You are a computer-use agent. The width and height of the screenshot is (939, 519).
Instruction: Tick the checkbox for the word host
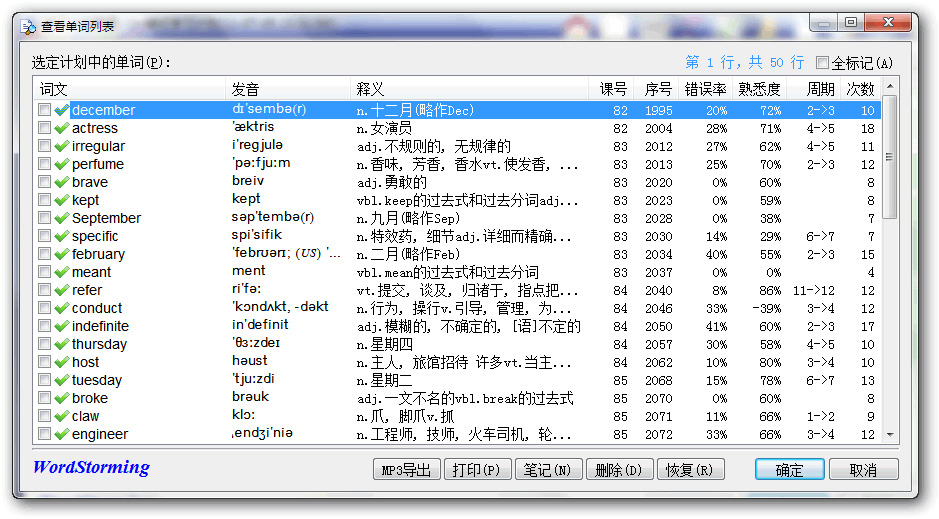click(x=45, y=362)
